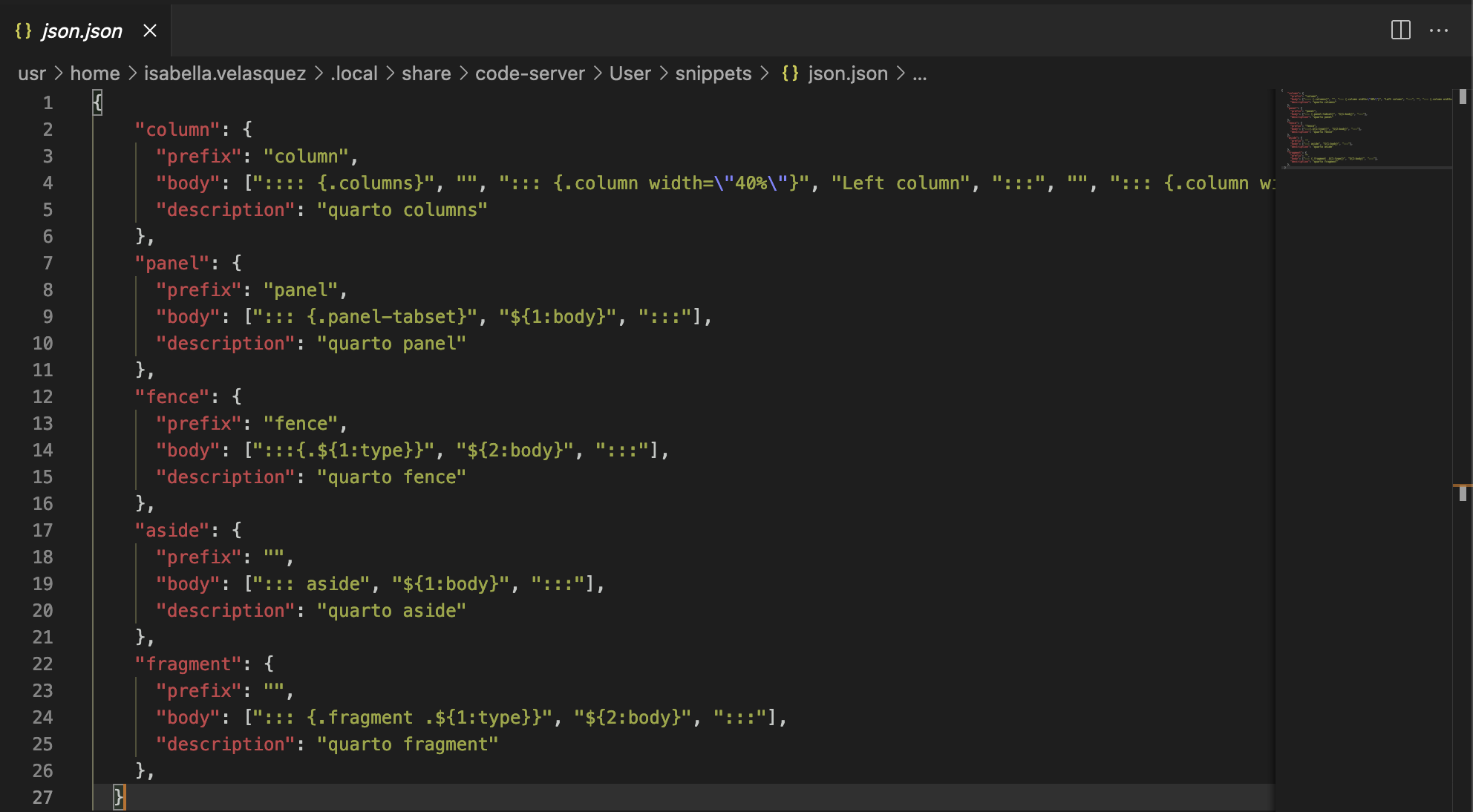Image resolution: width=1473 pixels, height=812 pixels.
Task: Close the json.json editor tab
Action: pos(150,30)
